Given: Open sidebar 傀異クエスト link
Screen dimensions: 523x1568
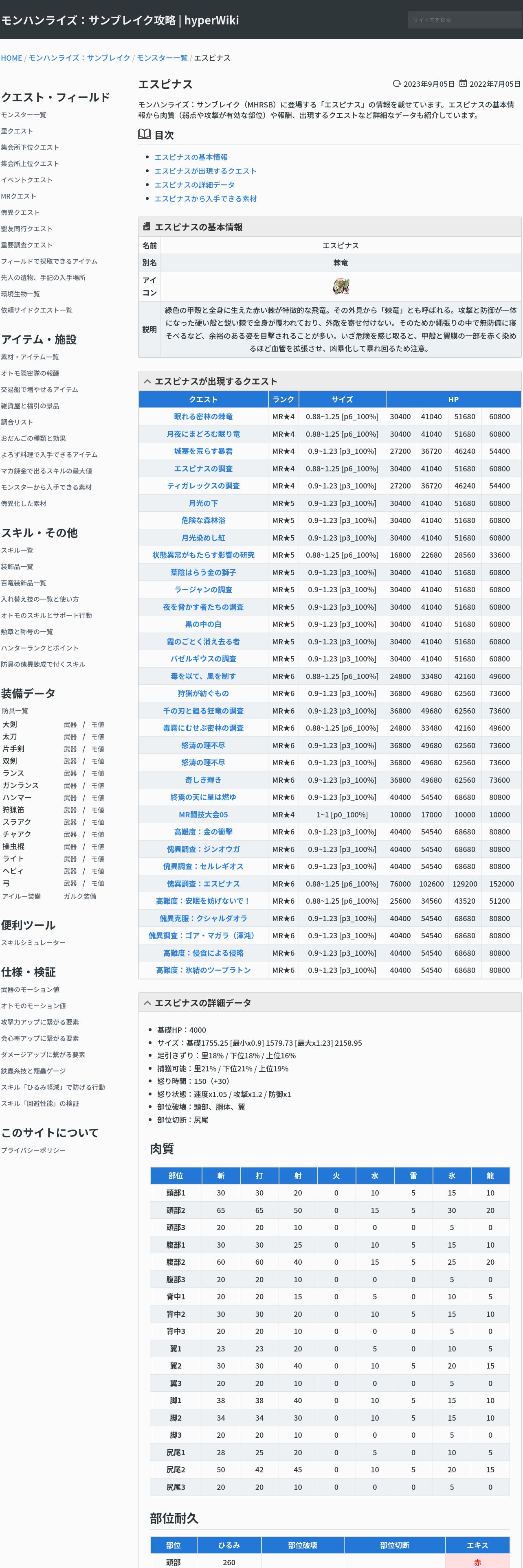Looking at the screenshot, I should click(x=20, y=212).
